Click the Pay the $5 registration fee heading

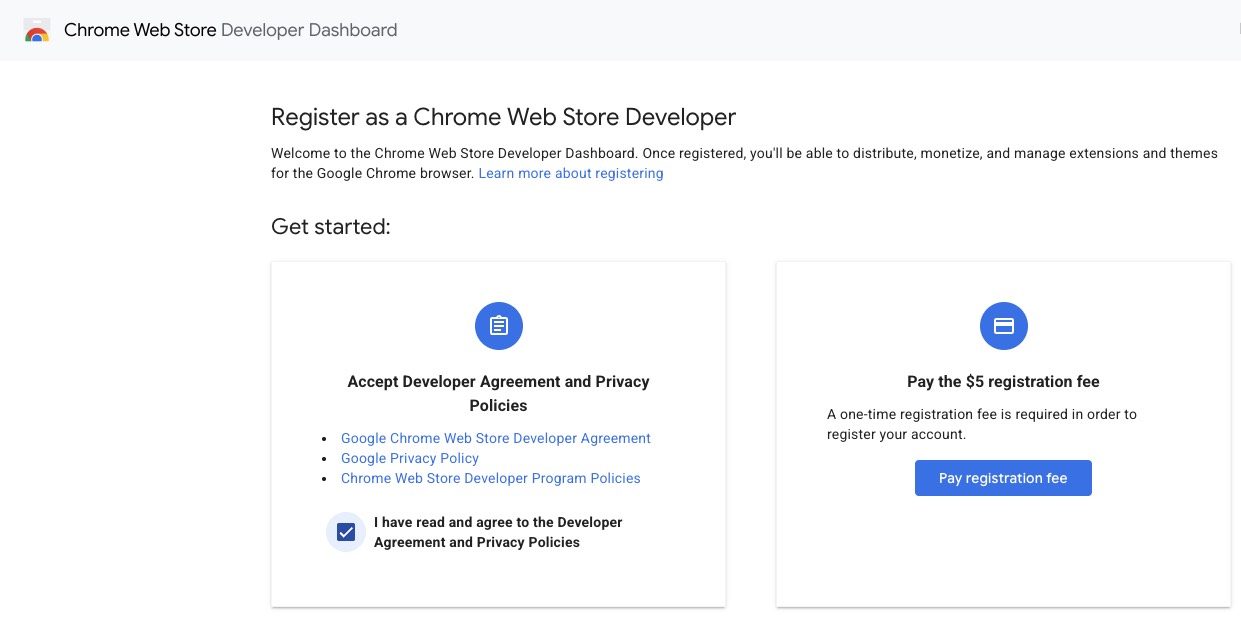click(x=1003, y=381)
